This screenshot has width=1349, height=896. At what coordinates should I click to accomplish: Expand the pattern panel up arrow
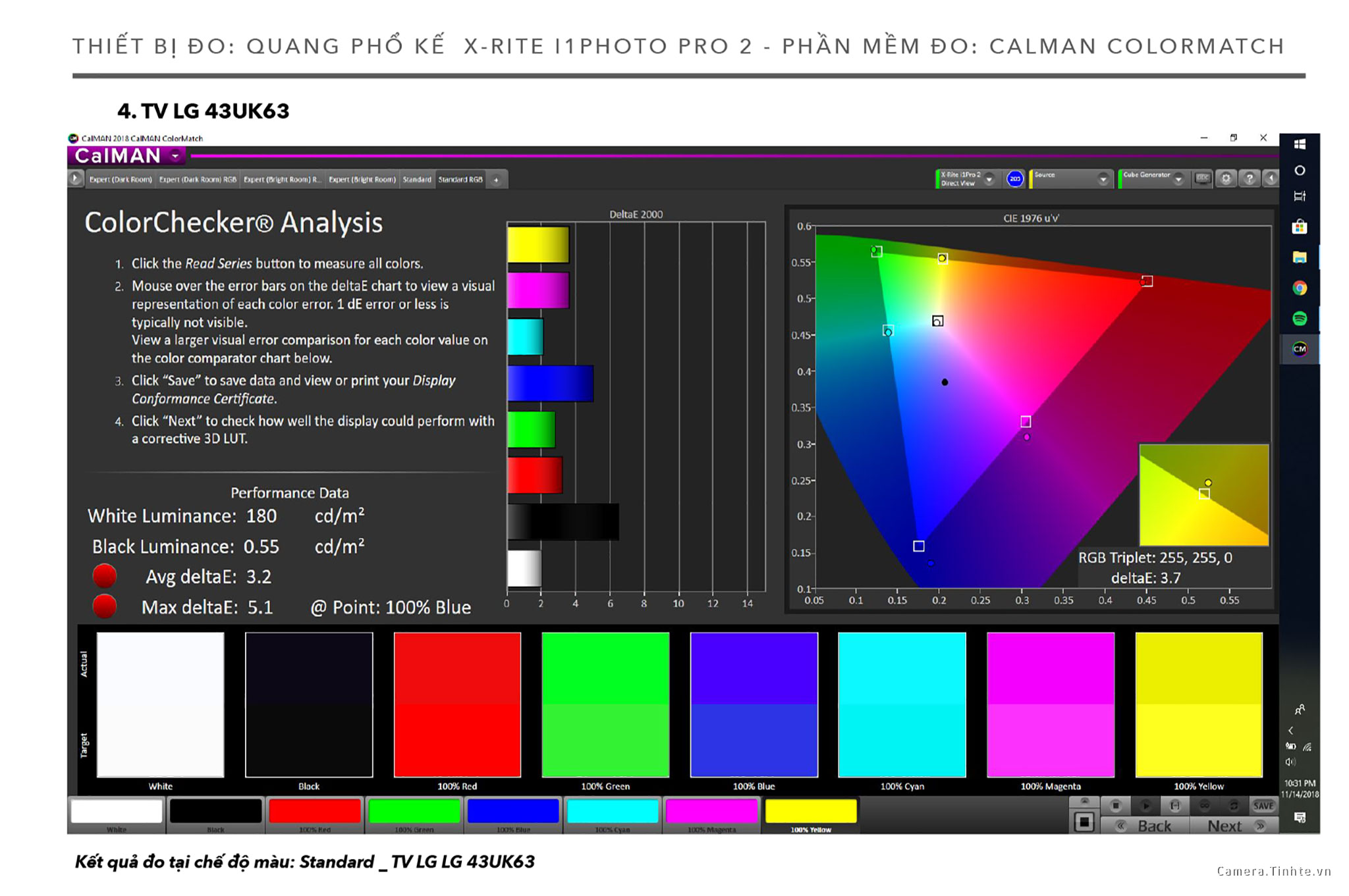1084,802
